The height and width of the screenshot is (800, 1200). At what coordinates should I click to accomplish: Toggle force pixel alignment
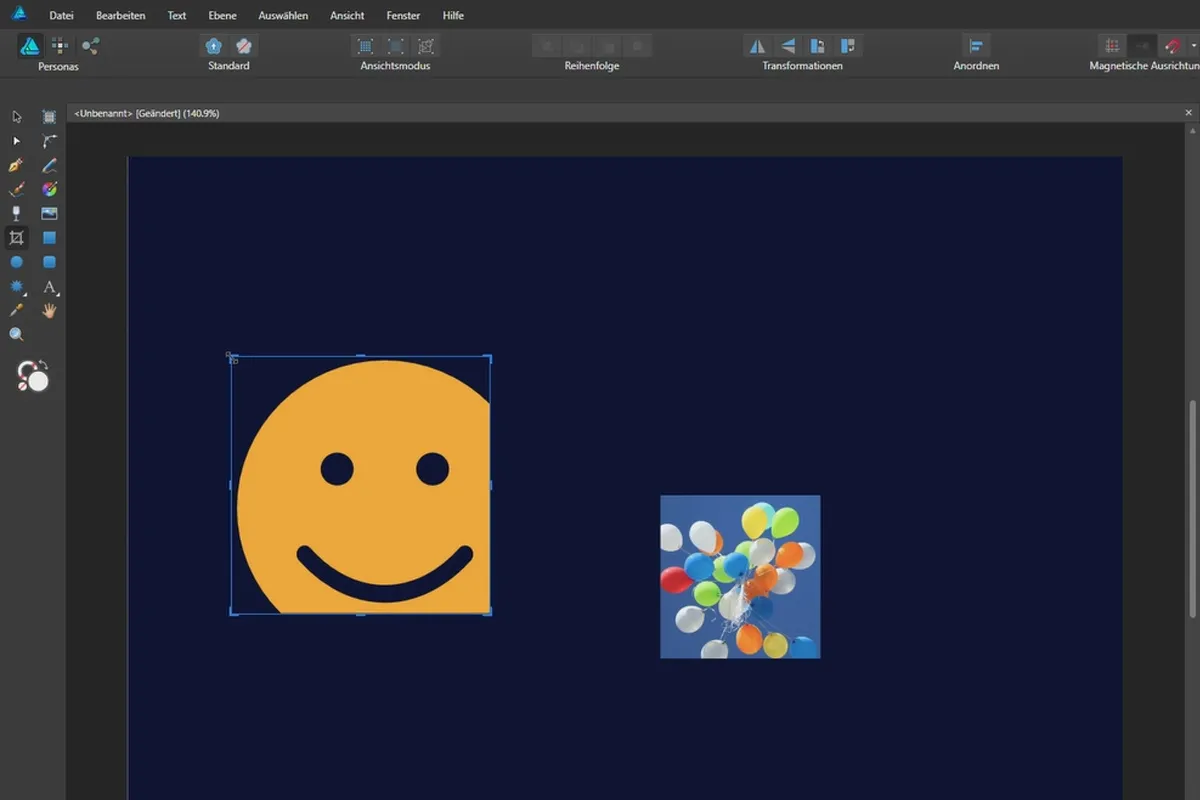point(1111,46)
